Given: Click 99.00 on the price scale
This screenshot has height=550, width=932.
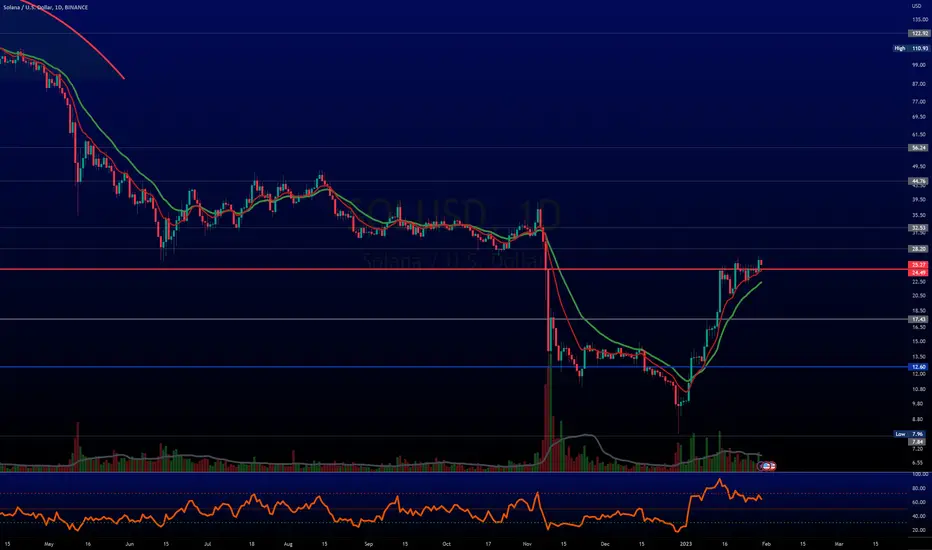Looking at the screenshot, I should (x=920, y=65).
